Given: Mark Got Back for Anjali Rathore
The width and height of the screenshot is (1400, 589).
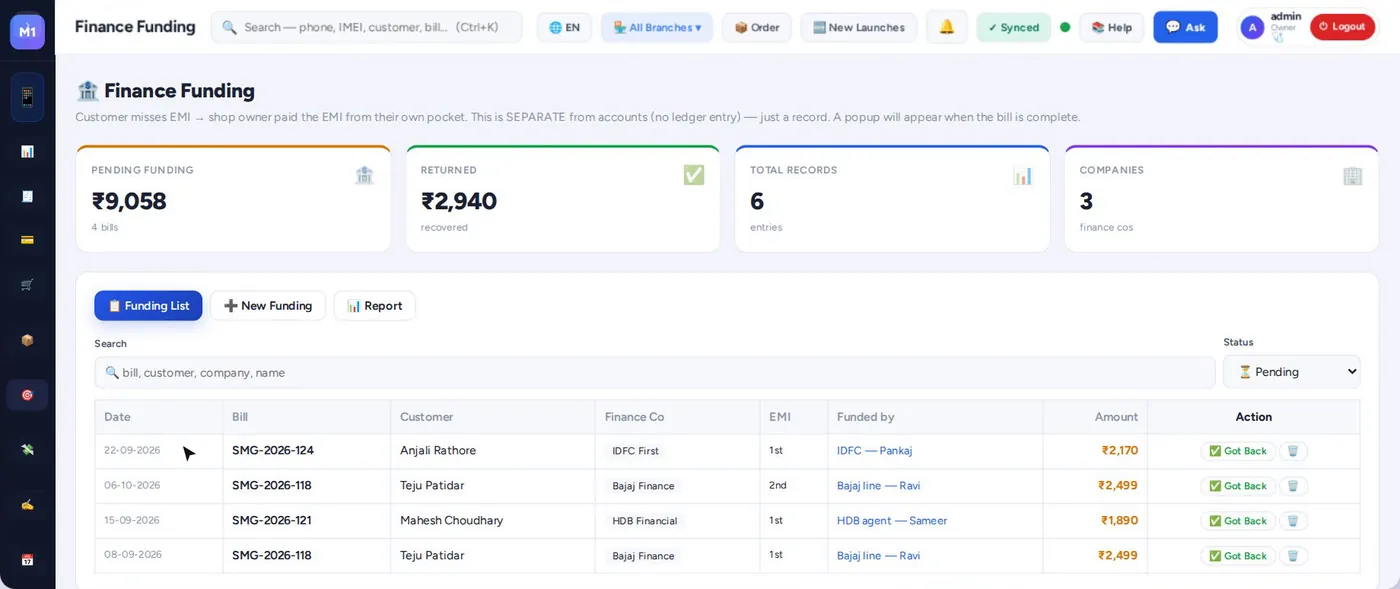Looking at the screenshot, I should (1238, 451).
